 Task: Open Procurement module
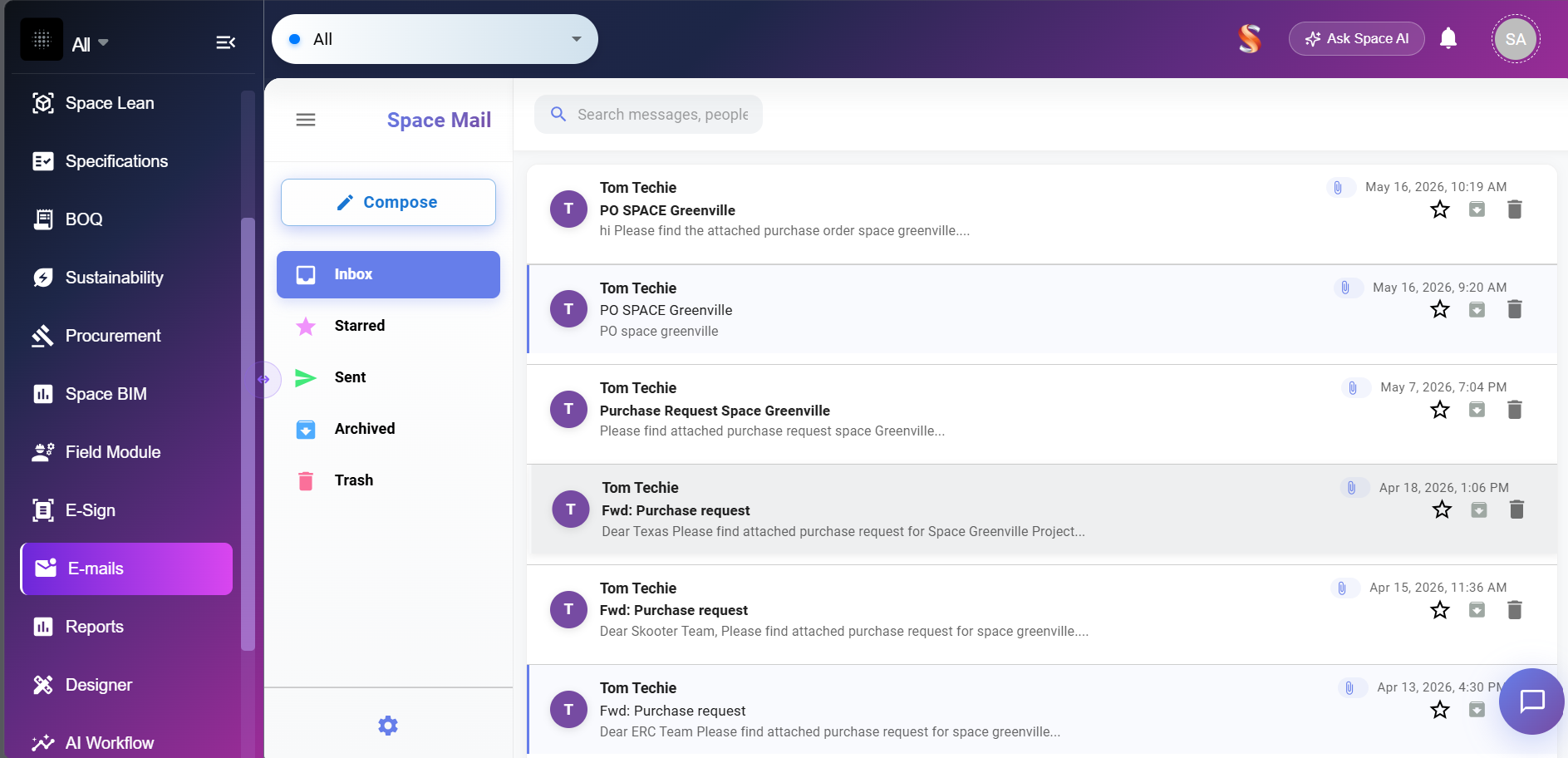[x=126, y=336]
